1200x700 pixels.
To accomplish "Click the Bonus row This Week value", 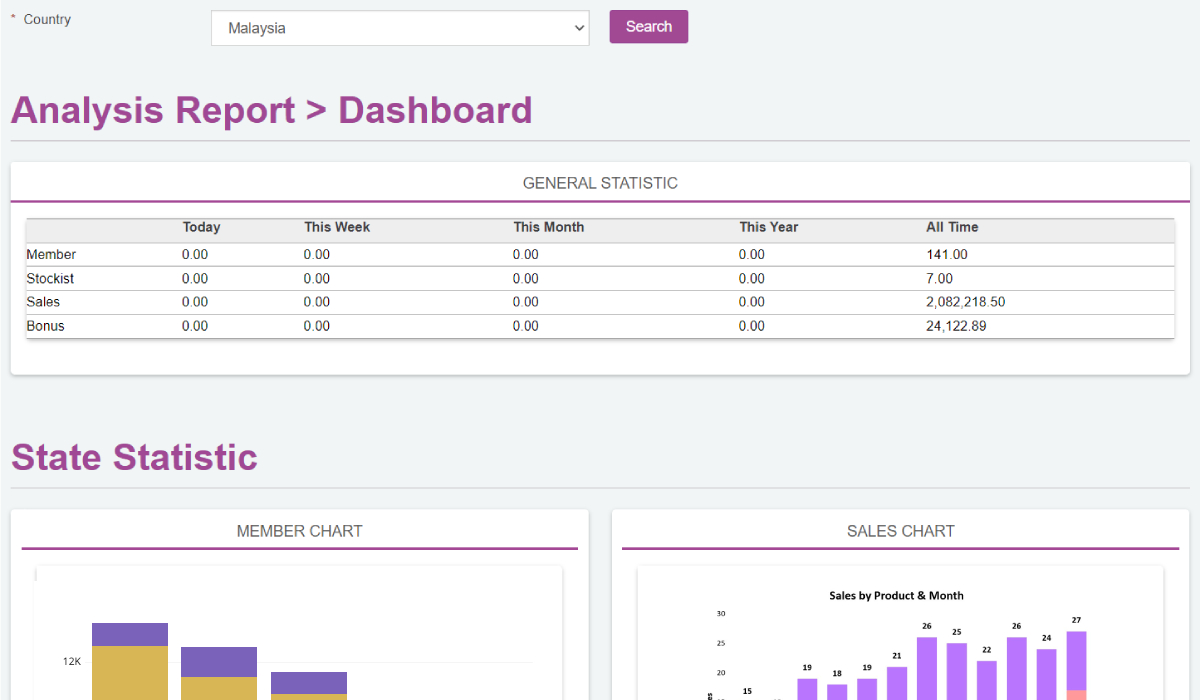I will (x=317, y=326).
